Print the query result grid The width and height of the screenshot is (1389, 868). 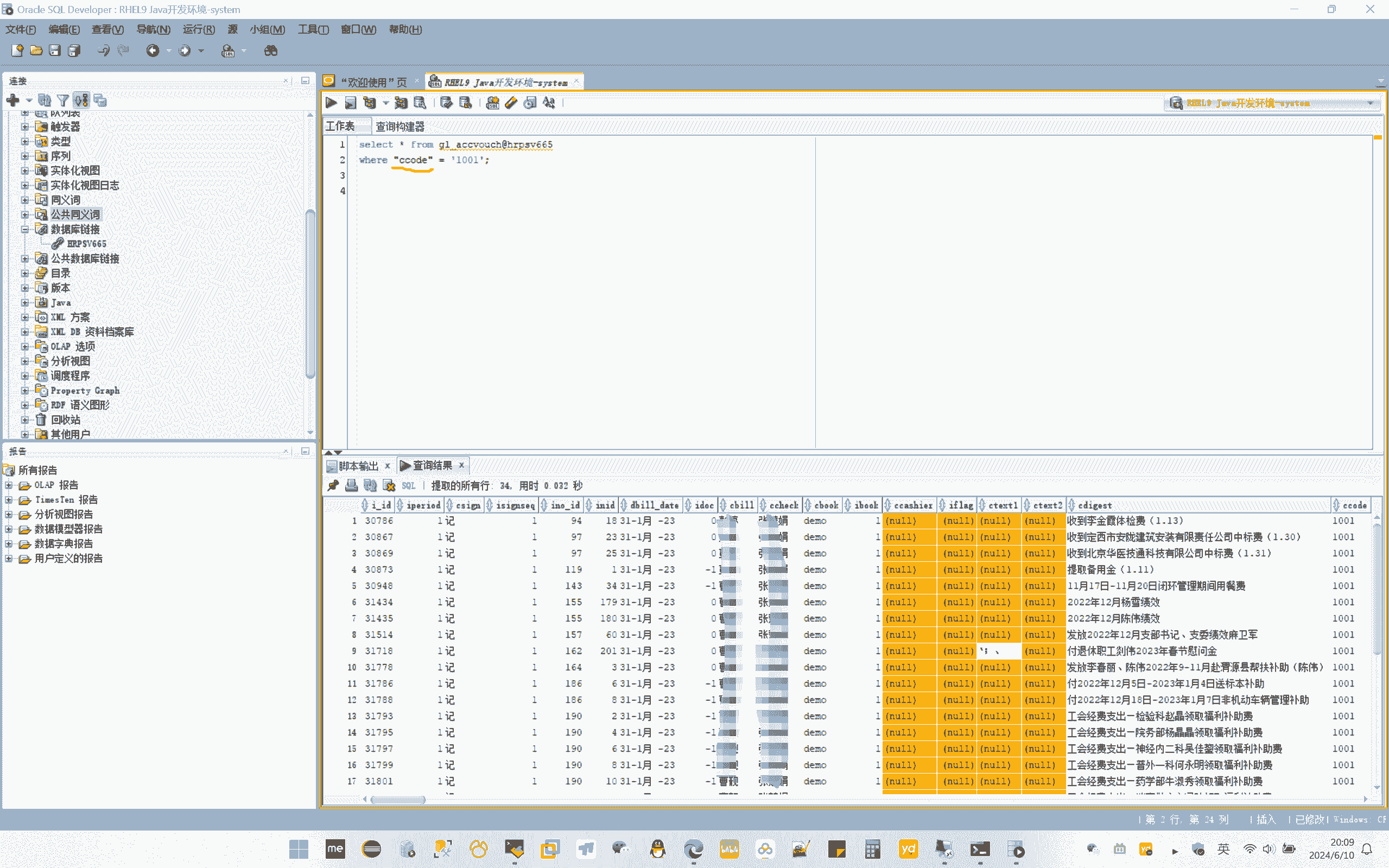(351, 486)
